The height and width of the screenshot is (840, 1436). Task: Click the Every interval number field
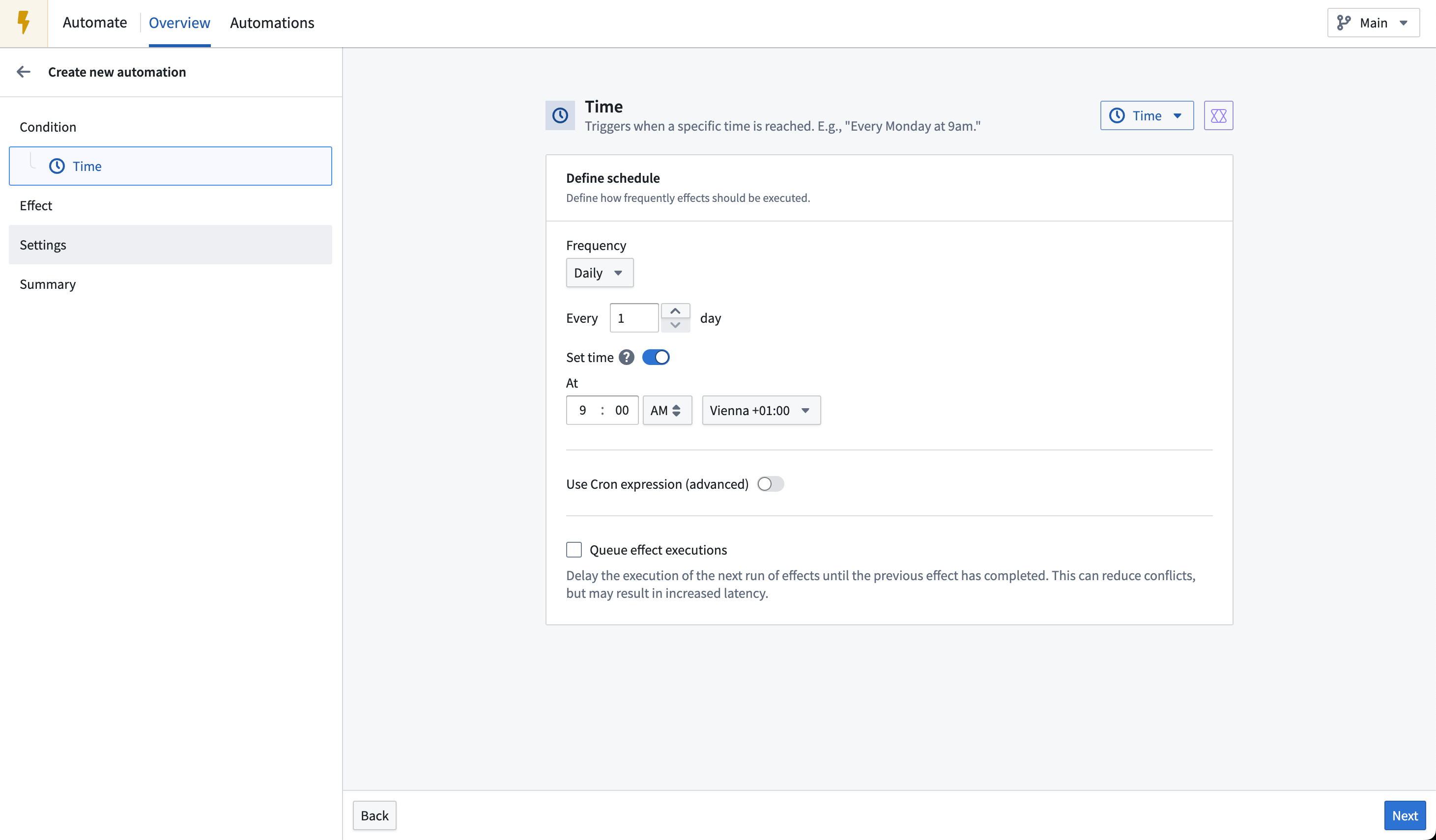pyautogui.click(x=633, y=318)
